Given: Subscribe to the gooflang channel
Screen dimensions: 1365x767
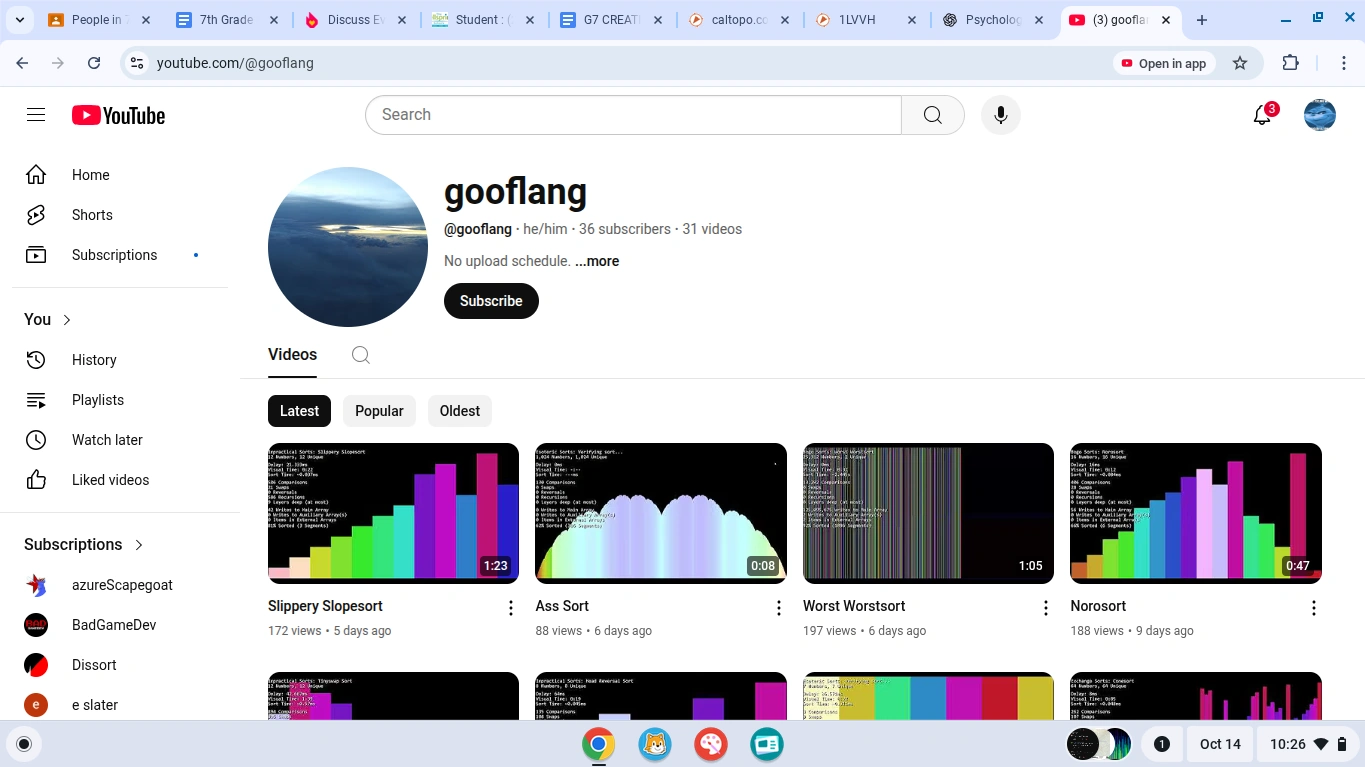Looking at the screenshot, I should [x=490, y=301].
